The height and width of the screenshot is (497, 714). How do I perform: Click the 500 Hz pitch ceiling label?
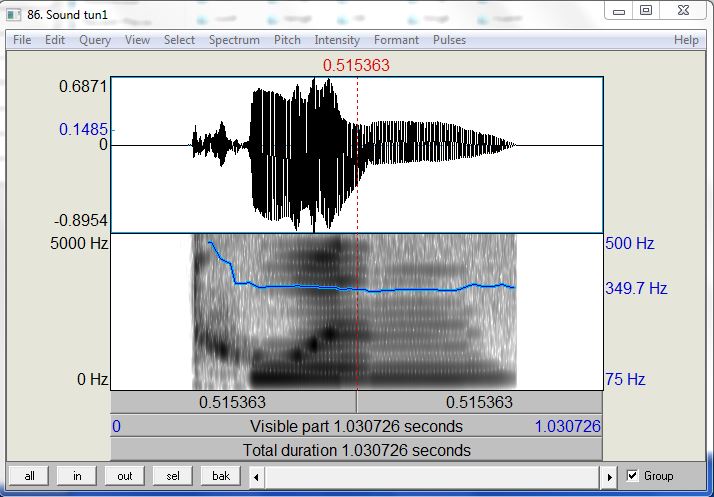[x=630, y=243]
